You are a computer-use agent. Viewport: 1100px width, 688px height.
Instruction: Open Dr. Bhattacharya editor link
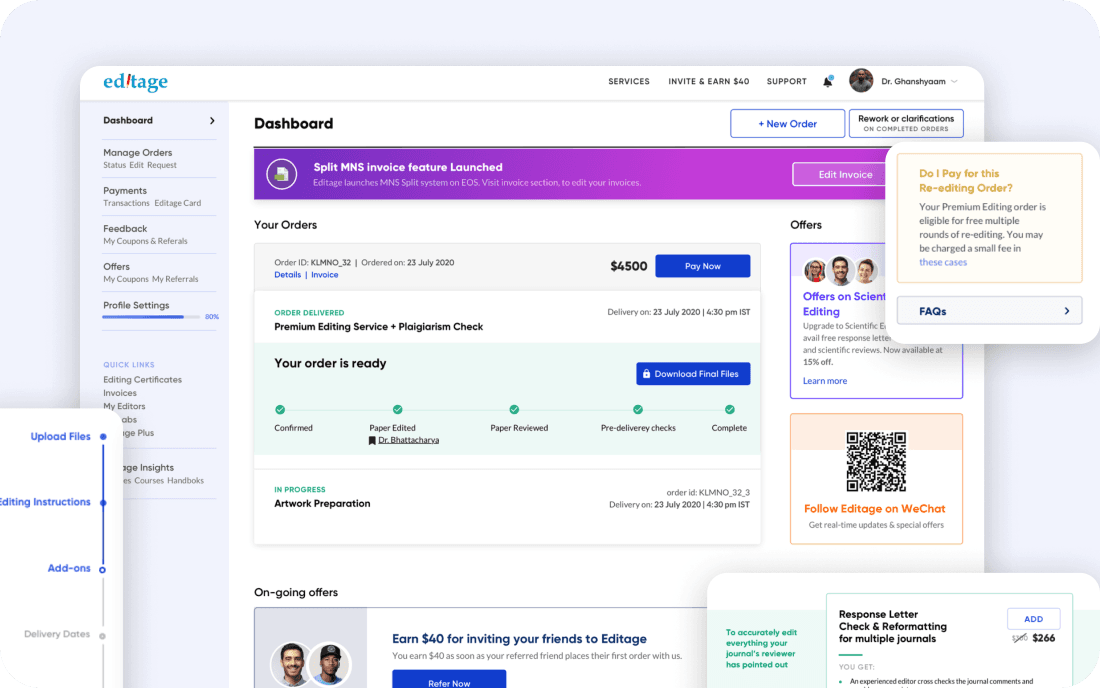click(408, 440)
